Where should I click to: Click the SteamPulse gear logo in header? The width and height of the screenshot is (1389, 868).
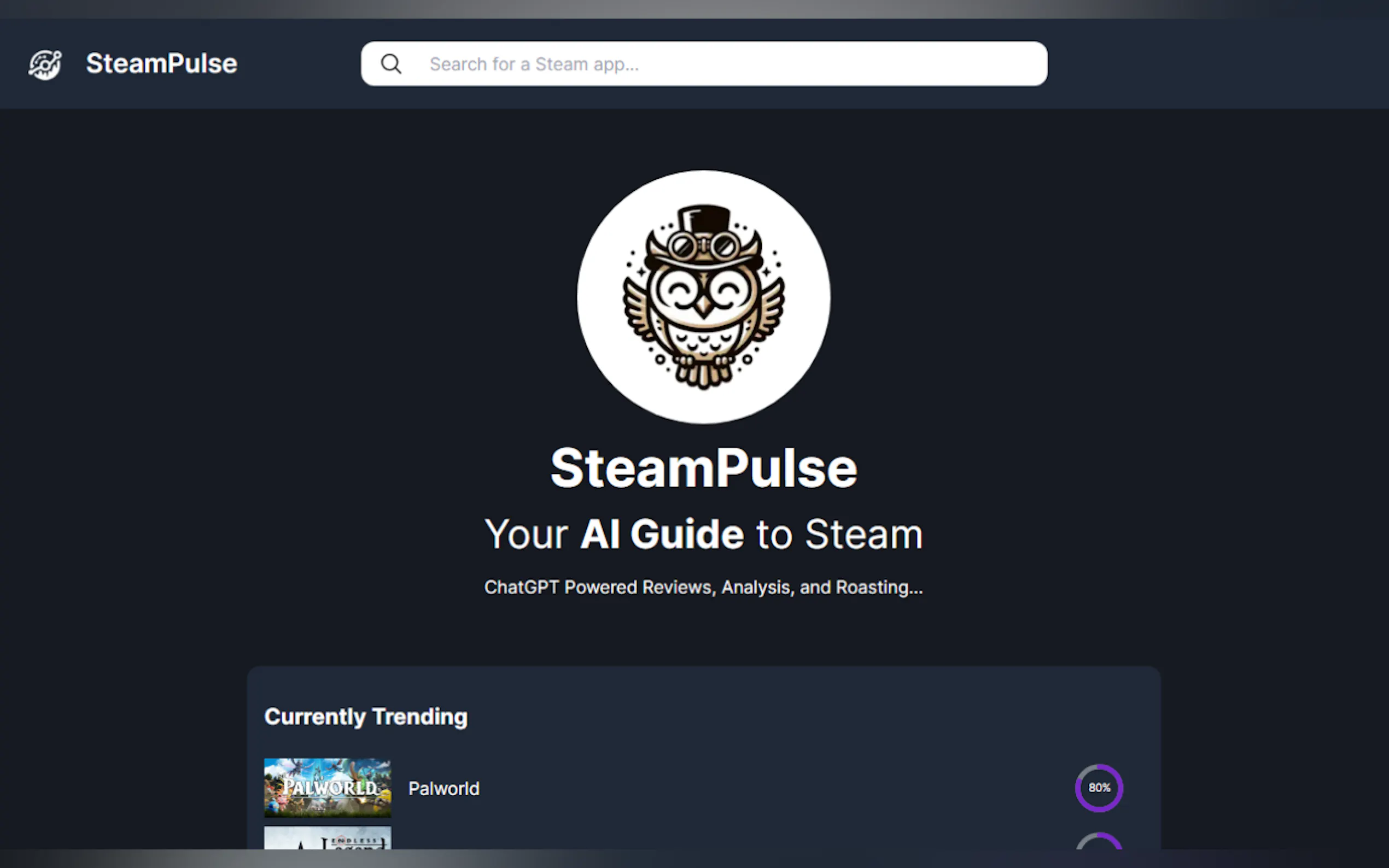(45, 64)
